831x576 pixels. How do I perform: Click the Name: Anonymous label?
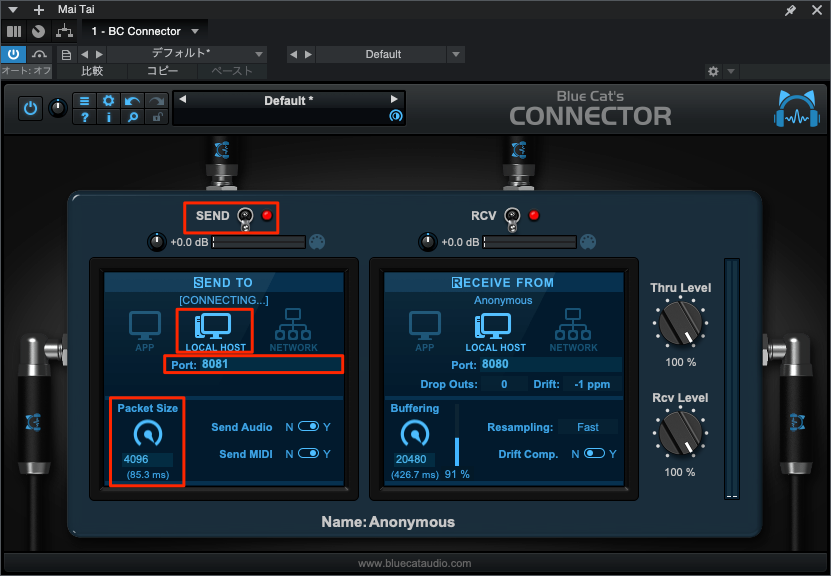388,522
